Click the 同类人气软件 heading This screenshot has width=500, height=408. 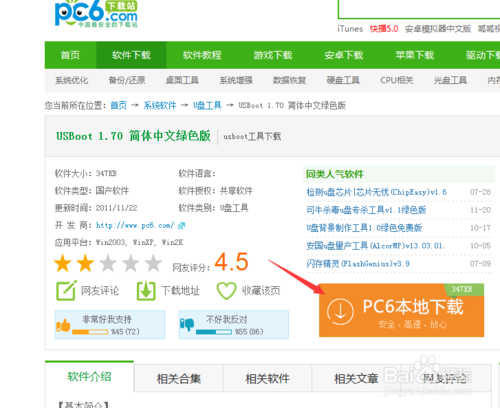[x=335, y=174]
